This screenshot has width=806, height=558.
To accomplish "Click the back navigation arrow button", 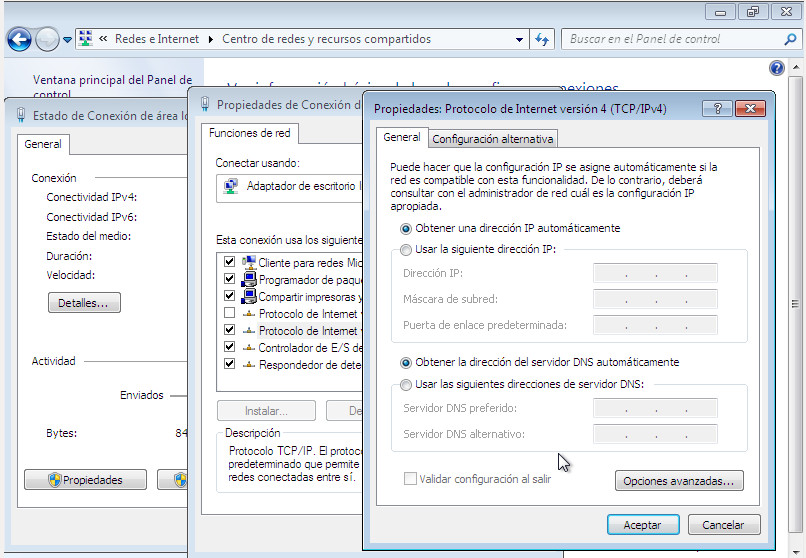I will [x=18, y=40].
